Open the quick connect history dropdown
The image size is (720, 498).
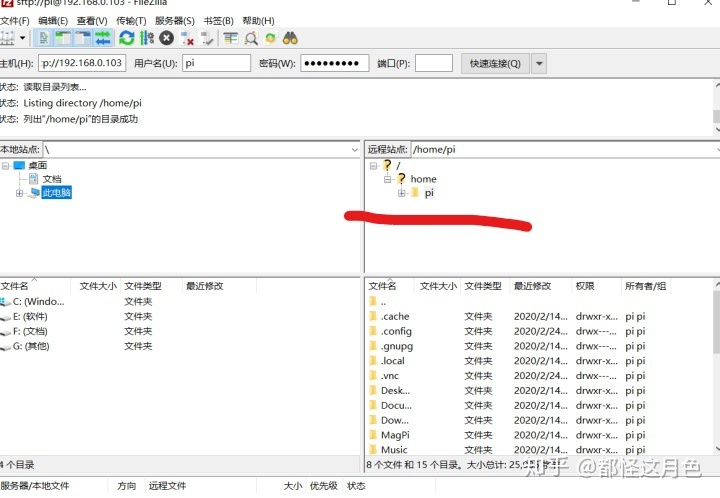(539, 63)
